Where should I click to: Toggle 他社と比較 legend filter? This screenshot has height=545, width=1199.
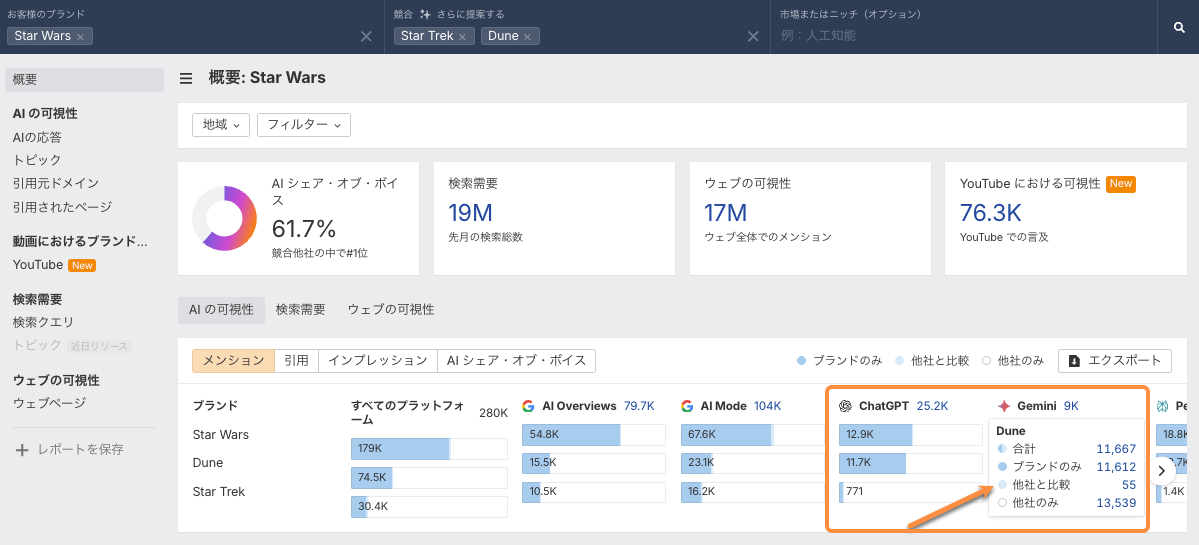[932, 361]
